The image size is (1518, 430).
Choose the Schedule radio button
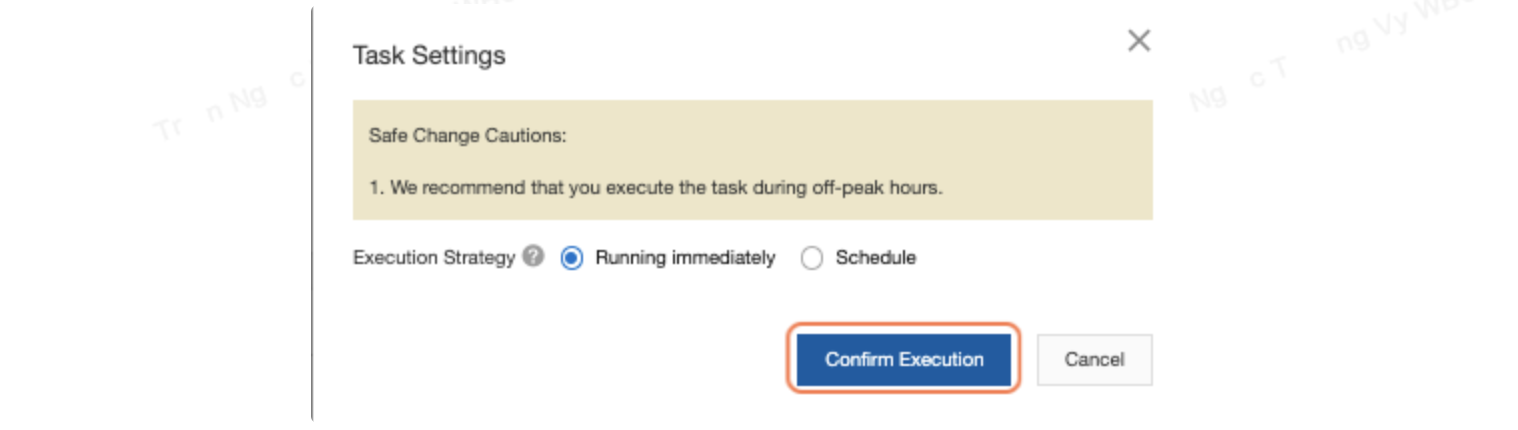812,258
